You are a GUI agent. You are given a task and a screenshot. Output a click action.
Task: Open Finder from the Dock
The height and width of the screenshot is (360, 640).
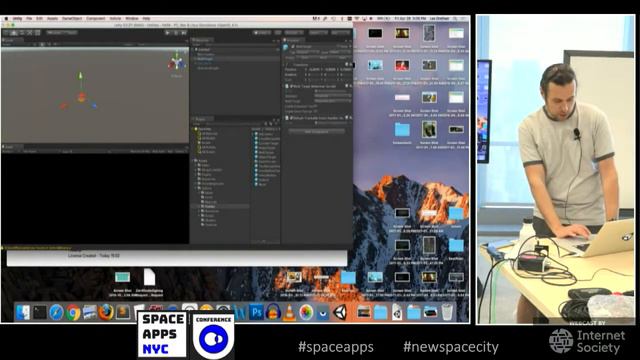[x=22, y=313]
